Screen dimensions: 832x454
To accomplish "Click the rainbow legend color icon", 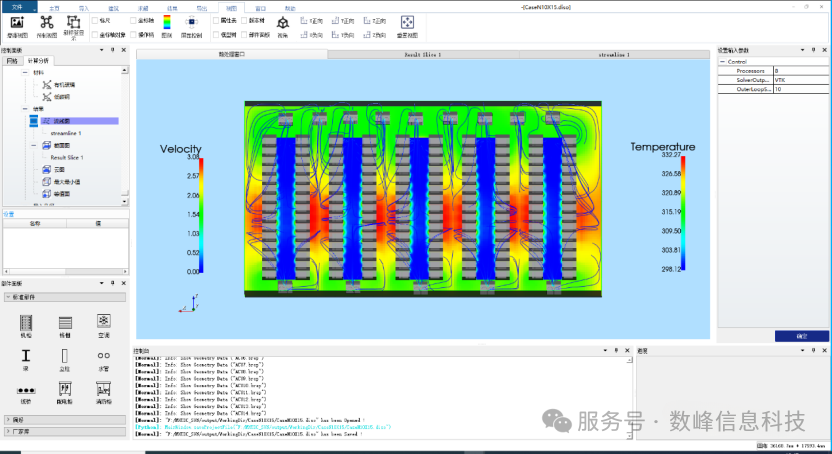I will tap(167, 22).
